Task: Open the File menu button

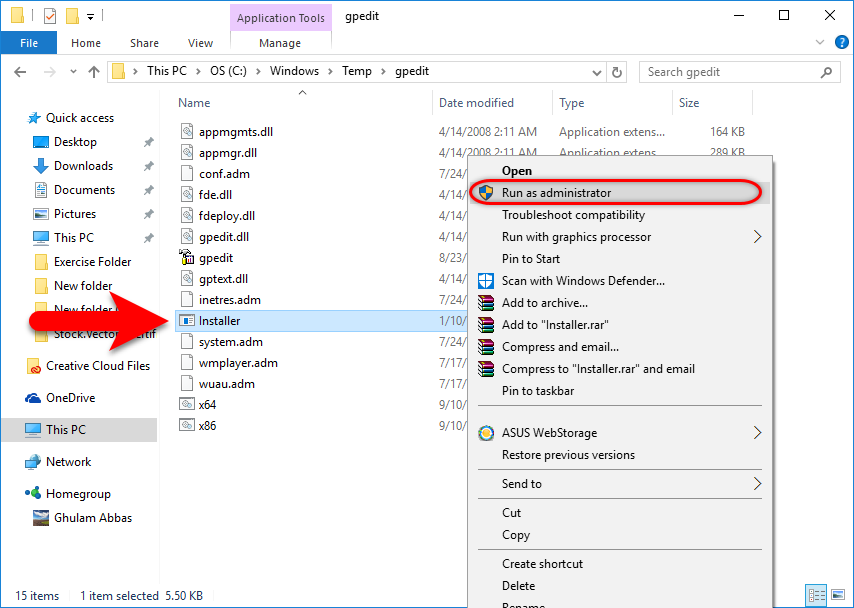Action: point(29,43)
